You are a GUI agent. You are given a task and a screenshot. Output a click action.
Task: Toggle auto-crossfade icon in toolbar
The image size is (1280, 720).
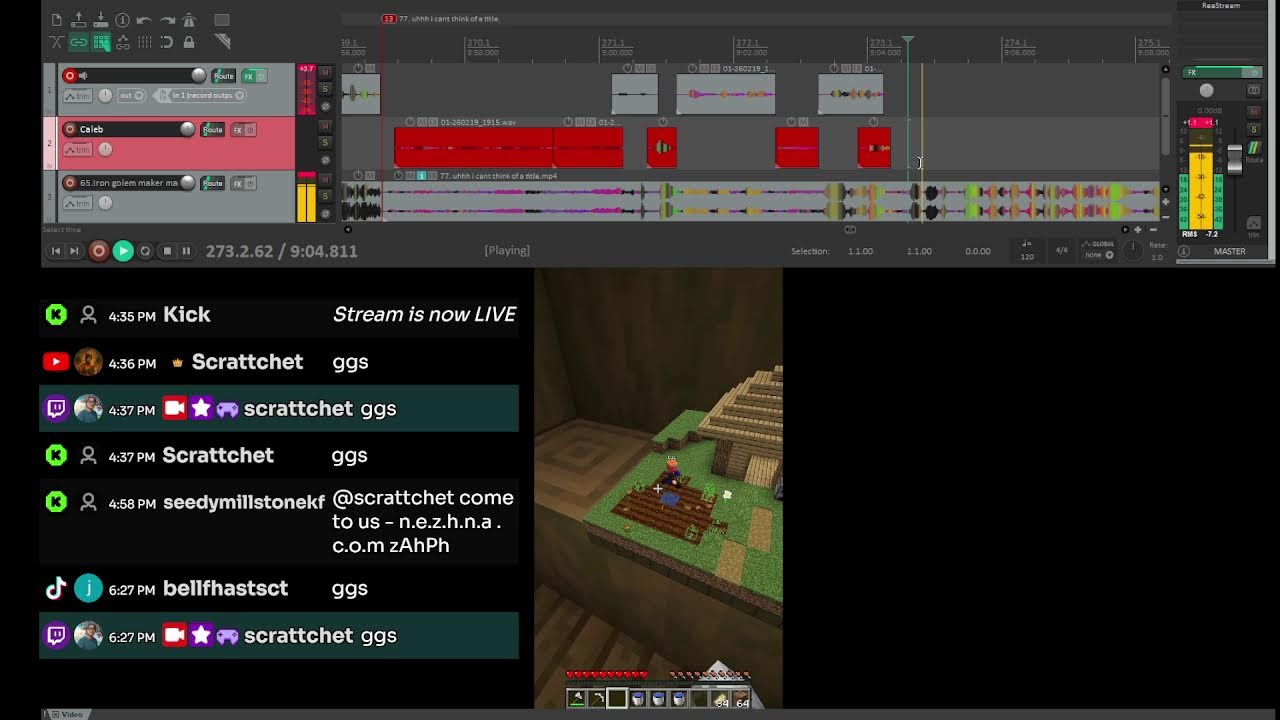click(56, 42)
